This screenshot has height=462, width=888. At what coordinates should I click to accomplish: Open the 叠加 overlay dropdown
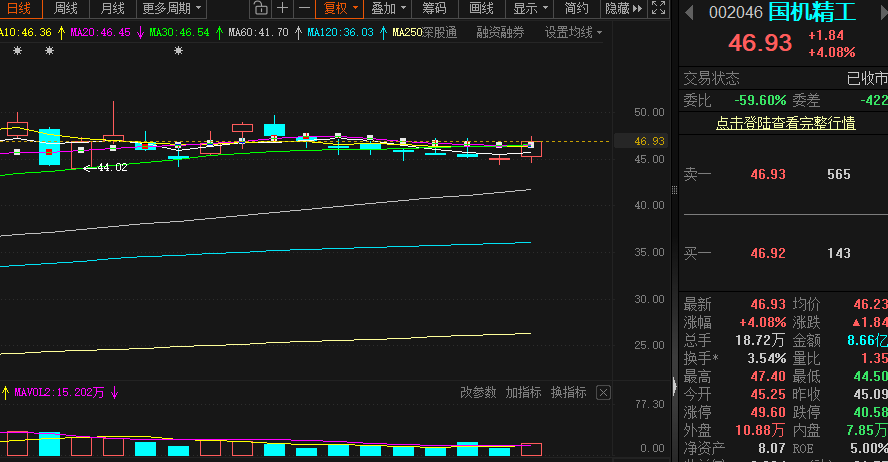[388, 8]
